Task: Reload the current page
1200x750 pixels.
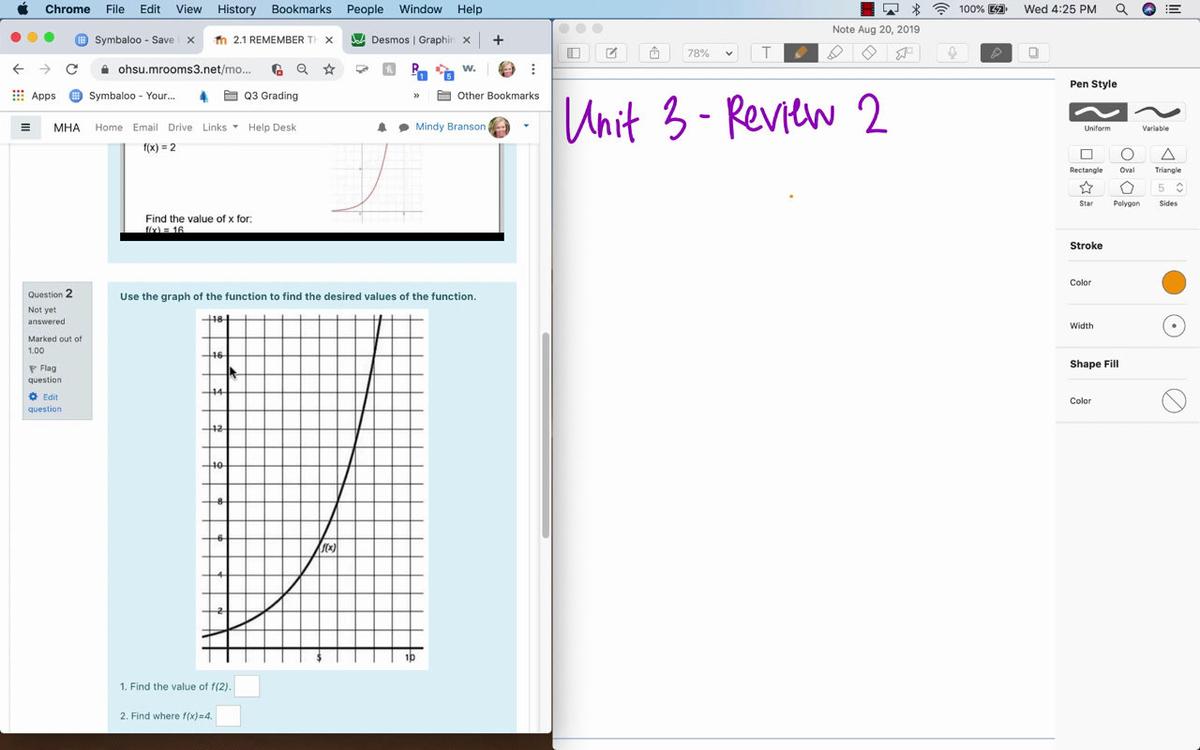Action: point(71,70)
